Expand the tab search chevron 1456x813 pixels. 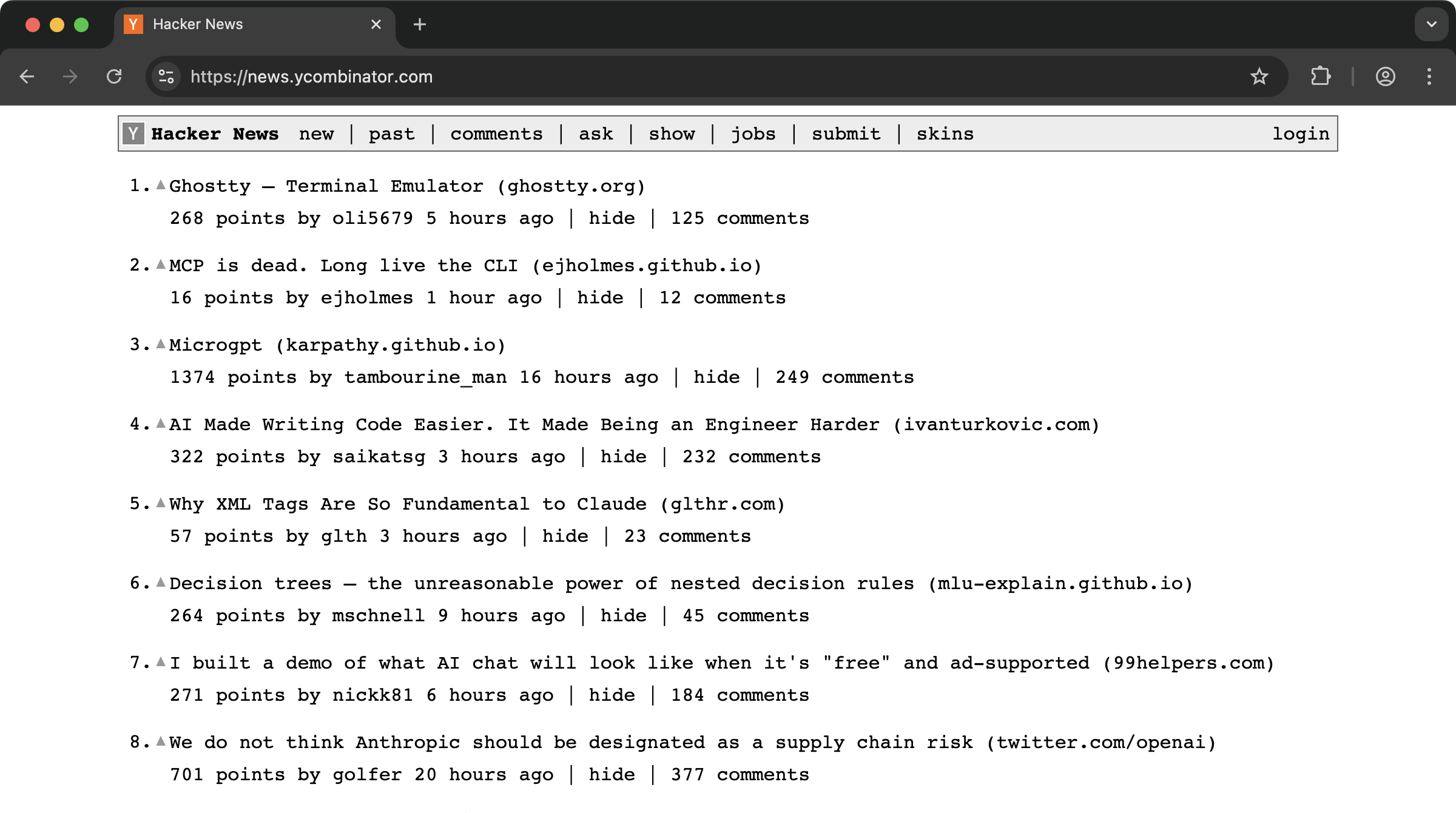[x=1431, y=24]
